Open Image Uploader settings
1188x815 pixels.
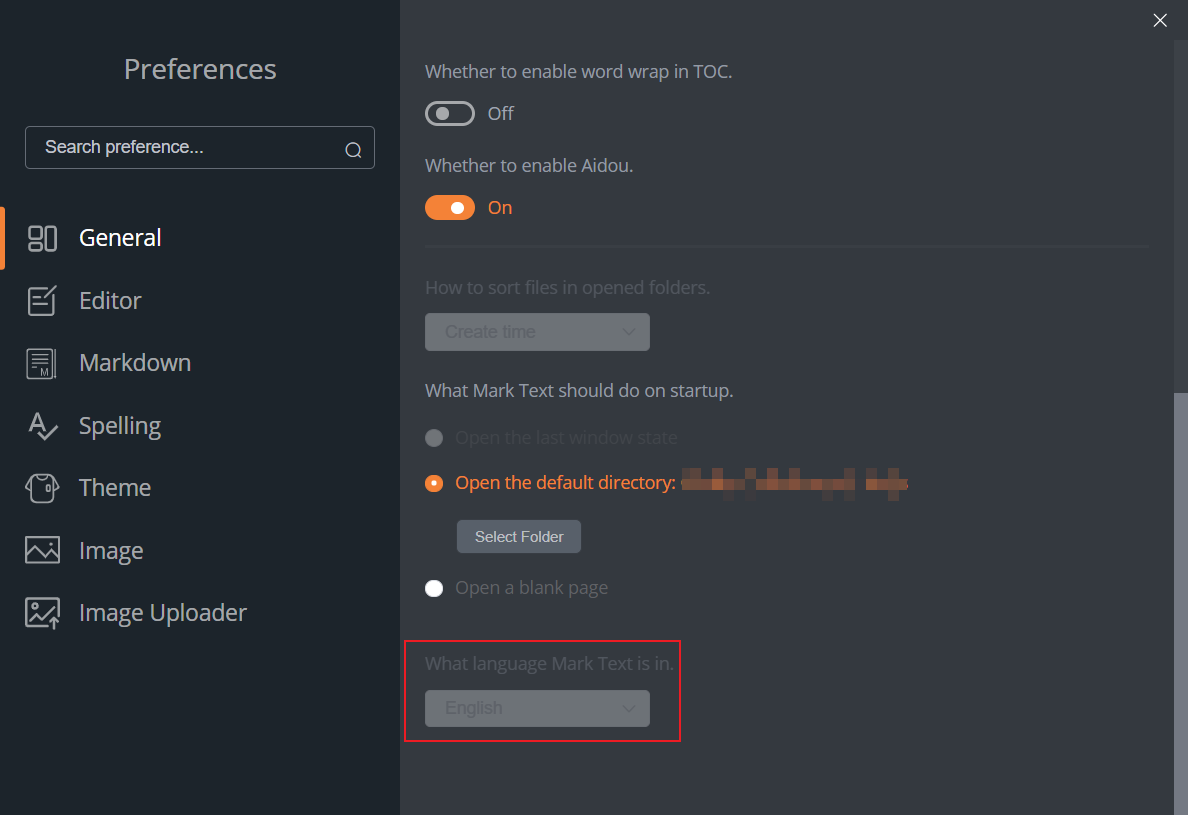tap(200, 613)
